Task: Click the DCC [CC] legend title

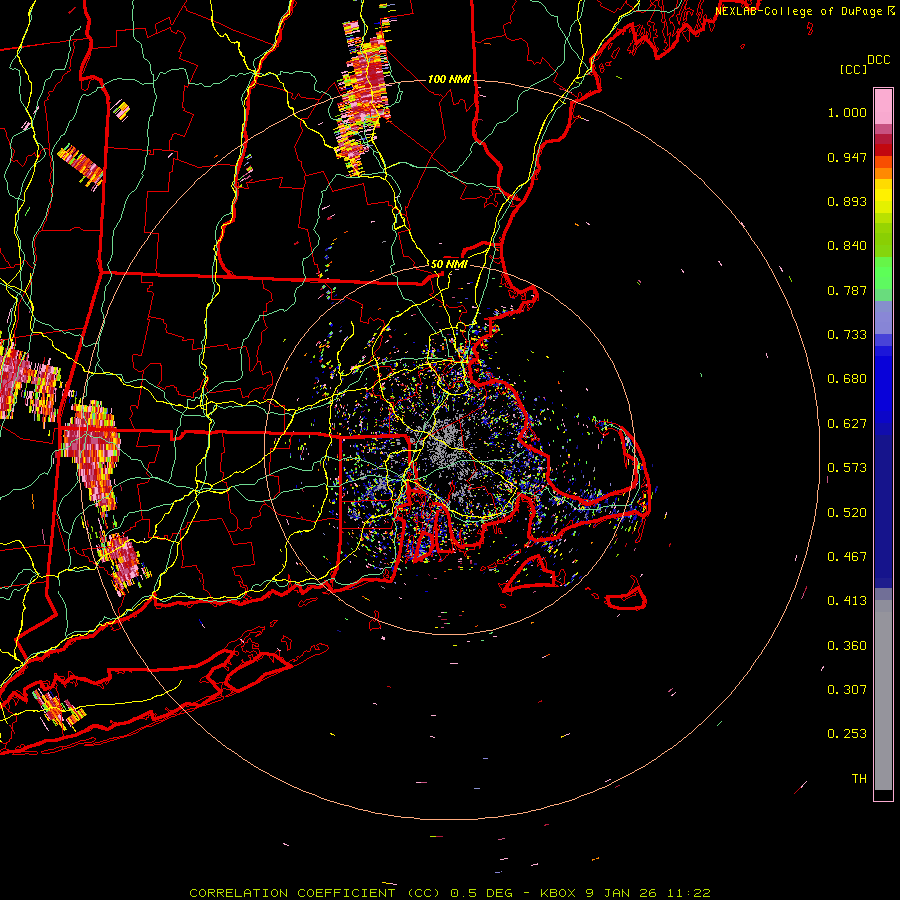Action: (865, 64)
